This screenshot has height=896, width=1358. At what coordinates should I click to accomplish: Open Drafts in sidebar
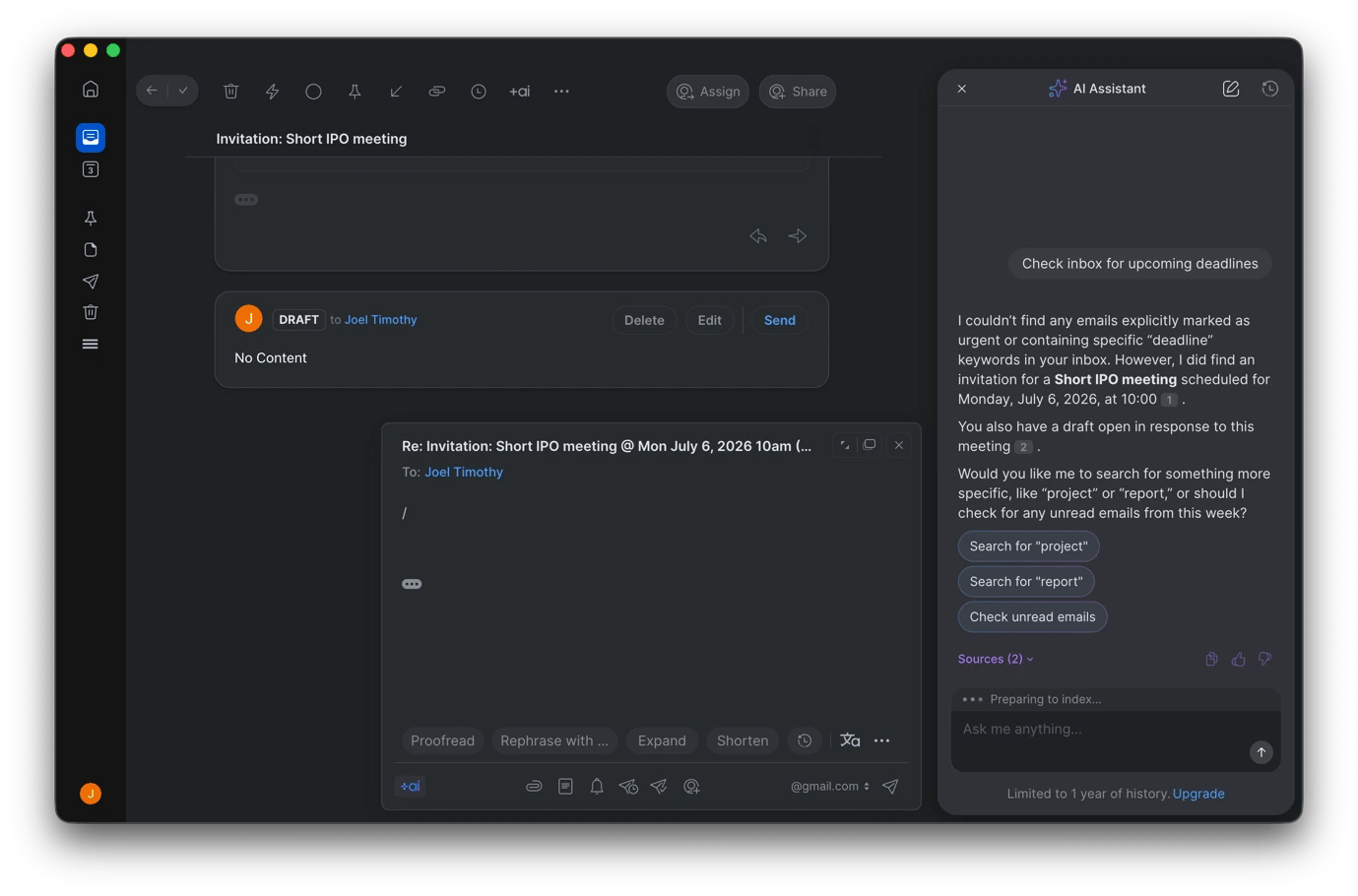click(x=91, y=250)
